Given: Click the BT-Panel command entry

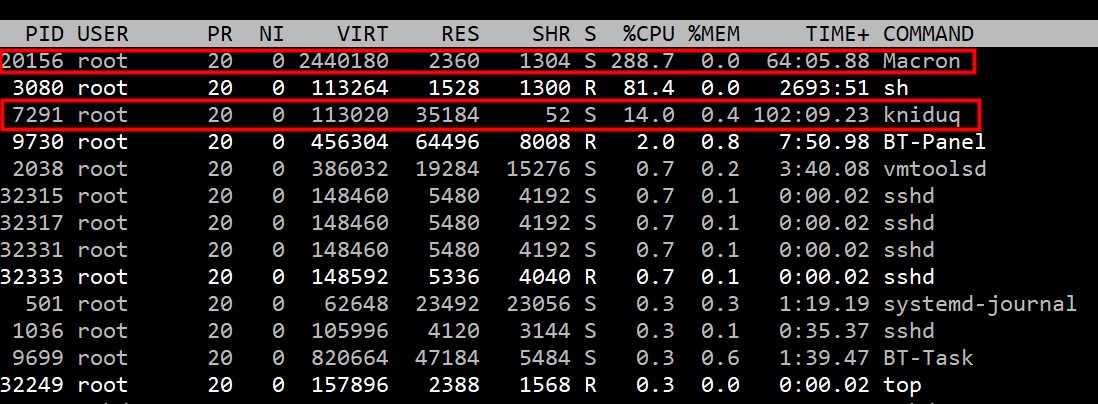Looking at the screenshot, I should pos(934,142).
